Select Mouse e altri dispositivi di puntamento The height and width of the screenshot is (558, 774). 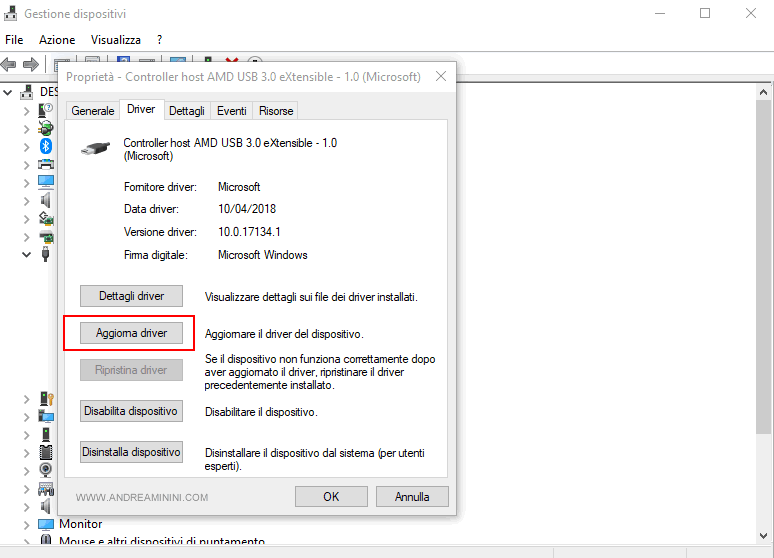162,540
